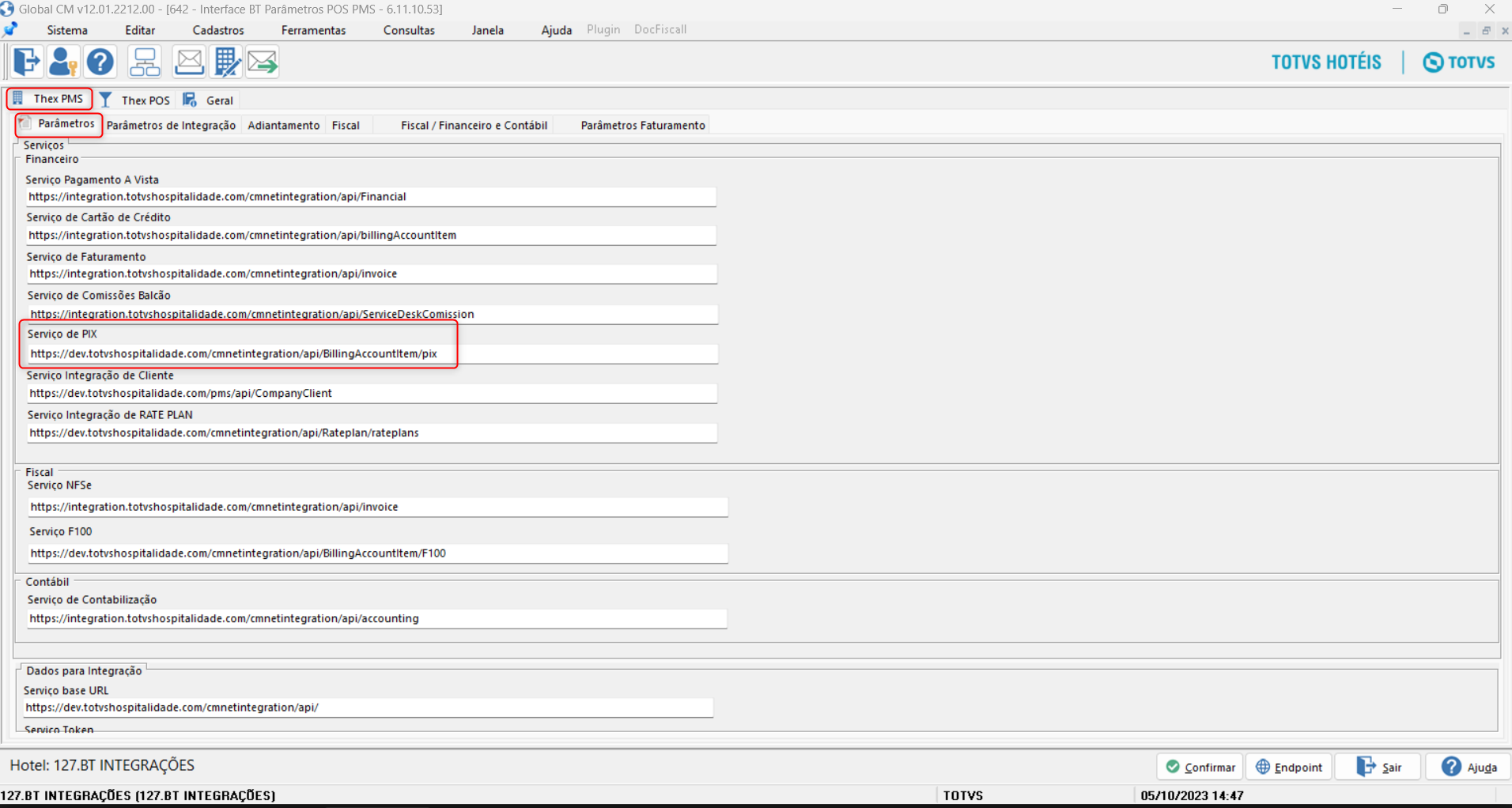This screenshot has width=1512, height=808.
Task: Open the Plugin menu
Action: (603, 29)
